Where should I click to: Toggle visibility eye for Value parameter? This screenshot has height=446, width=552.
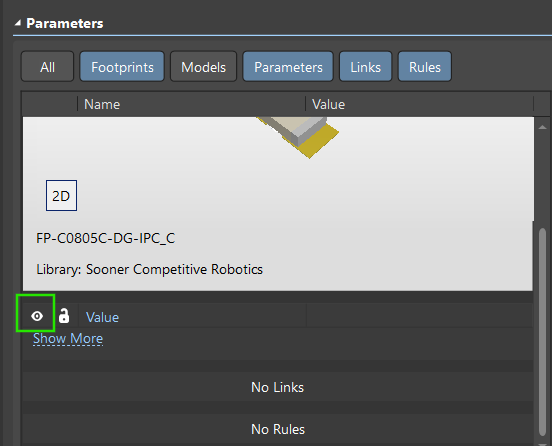coord(37,316)
